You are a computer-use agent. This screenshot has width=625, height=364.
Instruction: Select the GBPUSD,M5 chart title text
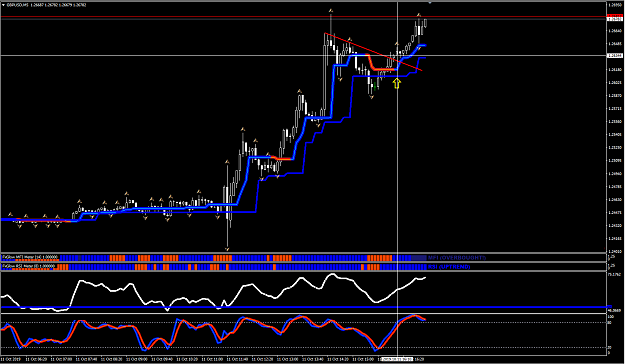17,5
